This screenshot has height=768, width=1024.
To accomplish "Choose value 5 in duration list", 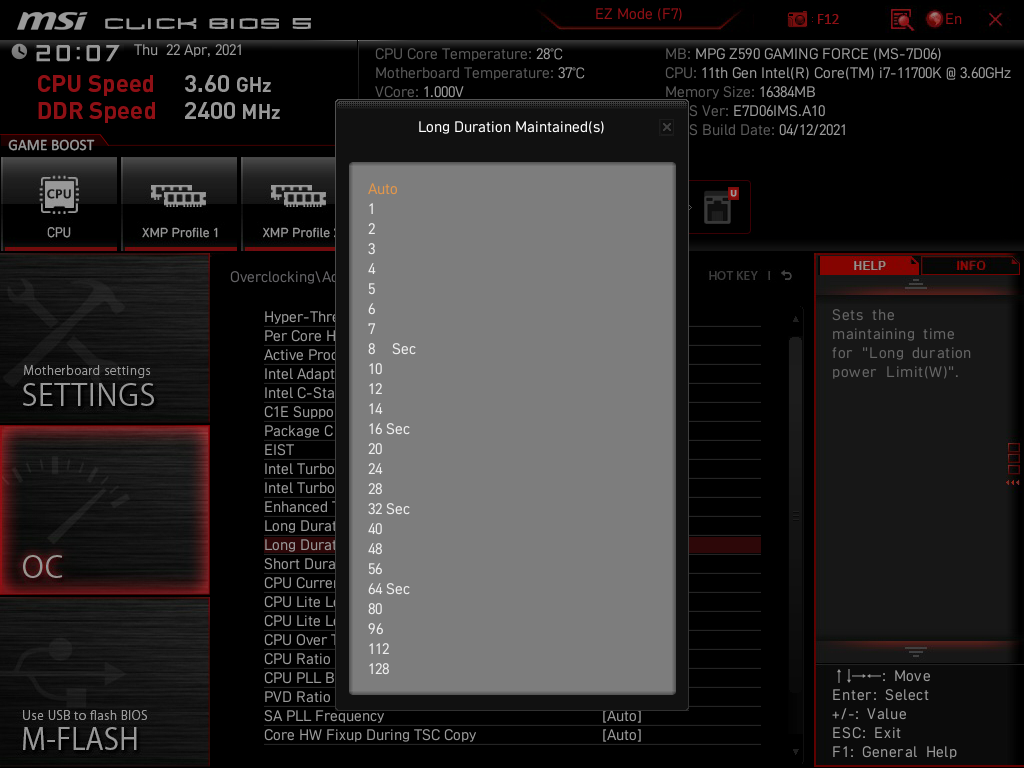I will coord(372,289).
